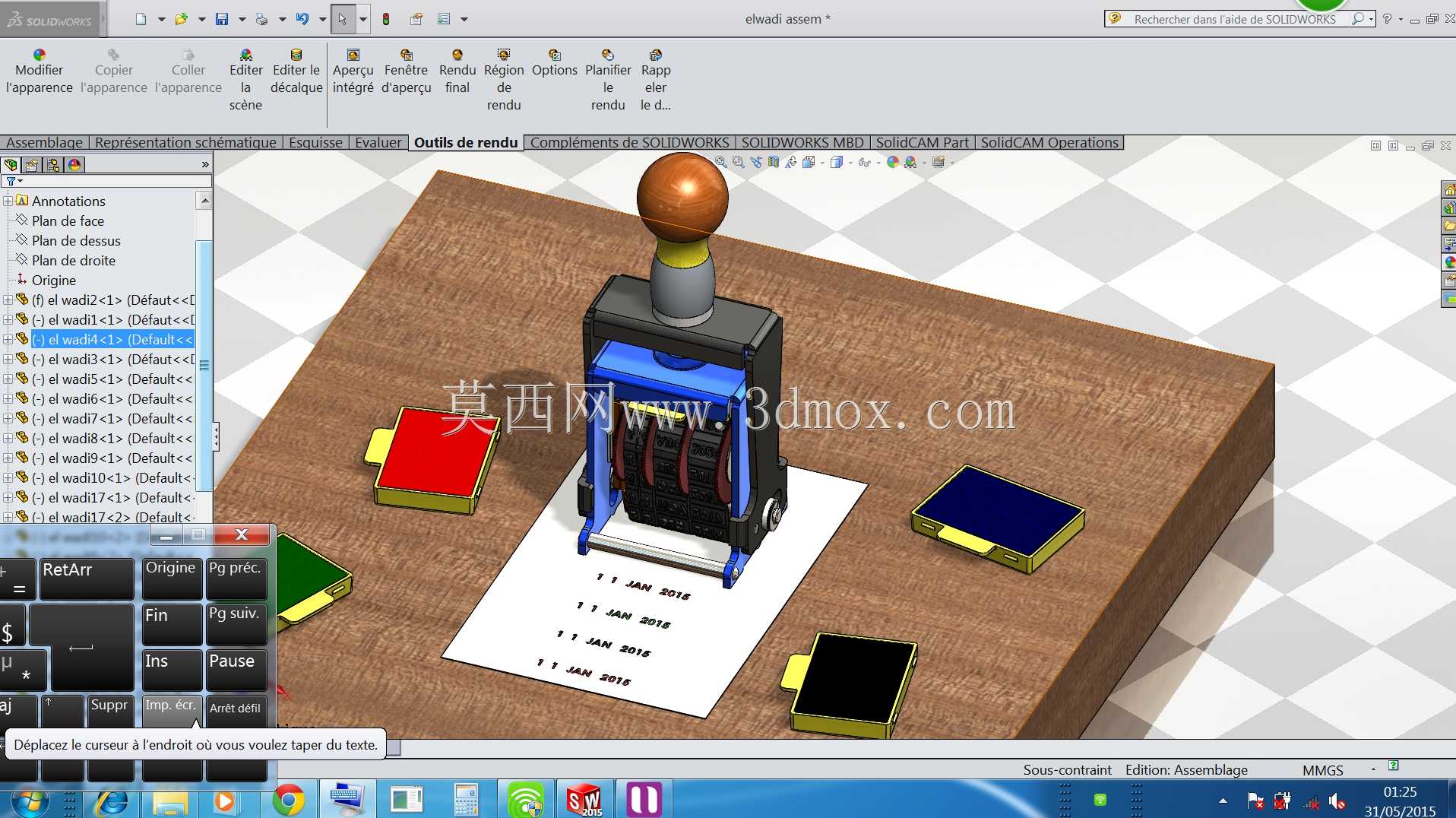
Task: Click Zoom to fit in view toolbar
Action: (x=721, y=162)
